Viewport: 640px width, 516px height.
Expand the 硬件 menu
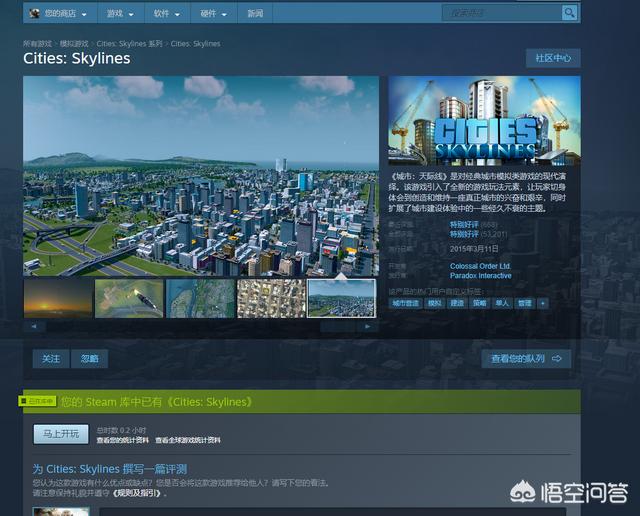tap(213, 13)
